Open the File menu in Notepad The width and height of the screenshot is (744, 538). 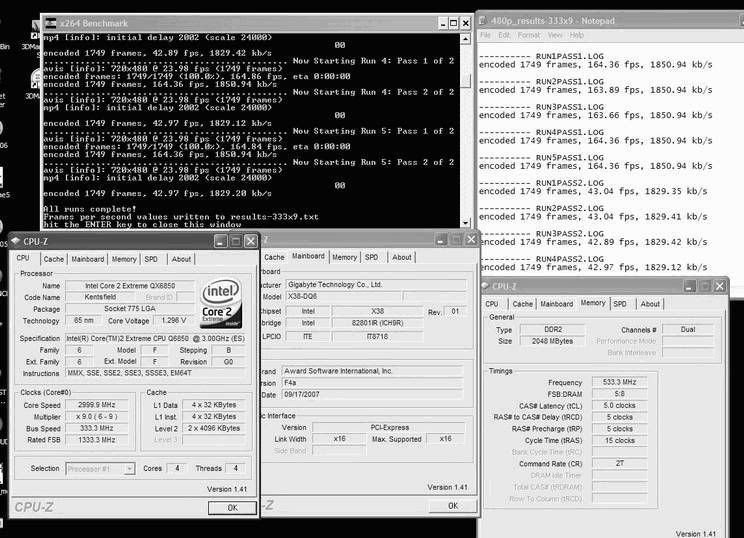click(486, 35)
